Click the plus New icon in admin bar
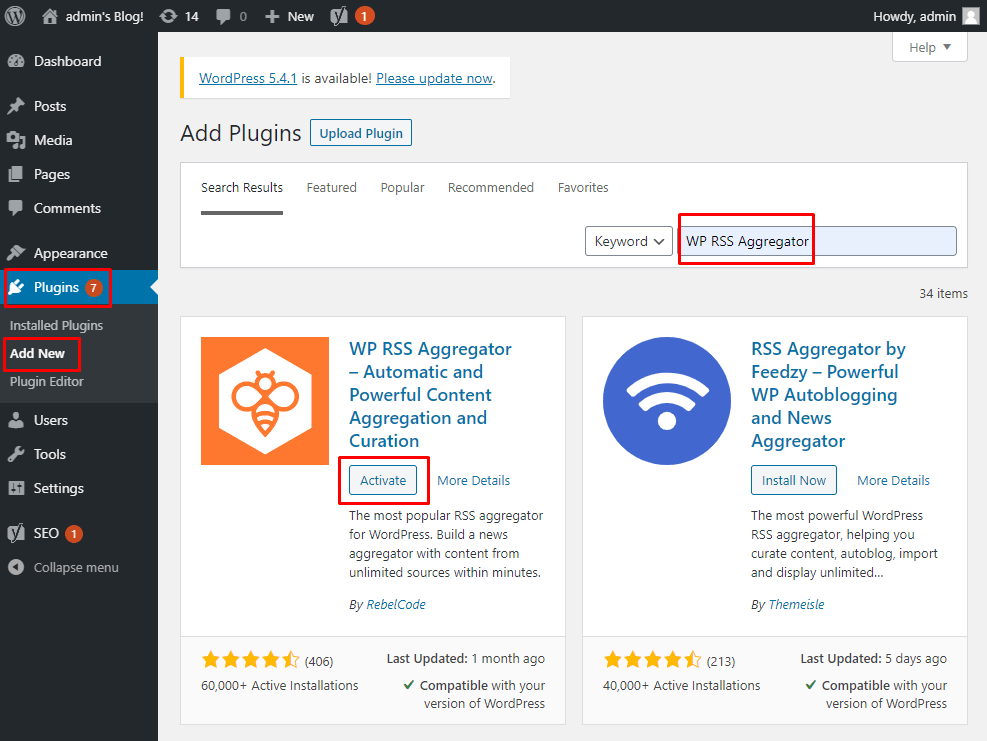This screenshot has height=741, width=987. point(272,16)
